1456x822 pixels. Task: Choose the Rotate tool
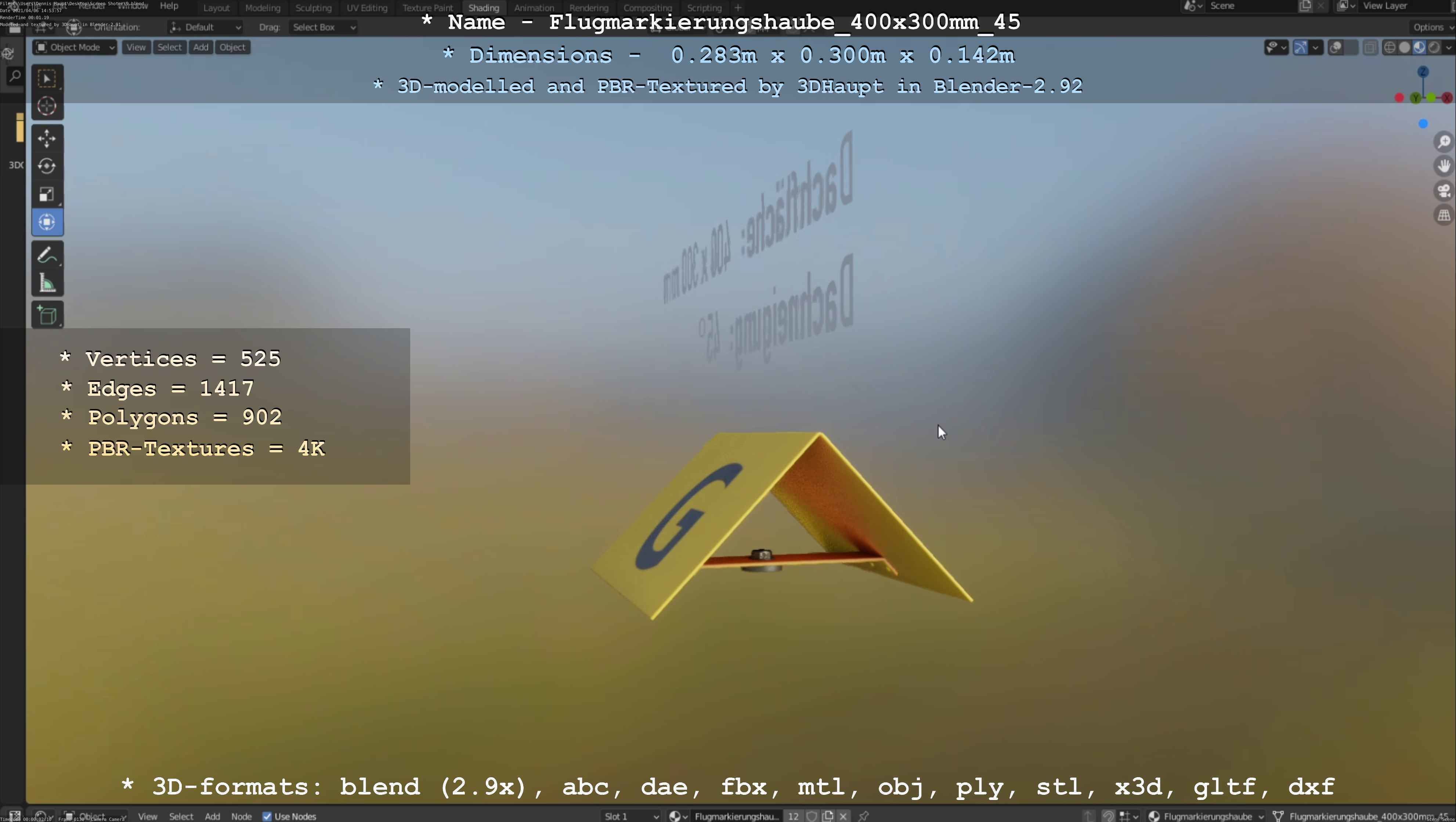[47, 166]
